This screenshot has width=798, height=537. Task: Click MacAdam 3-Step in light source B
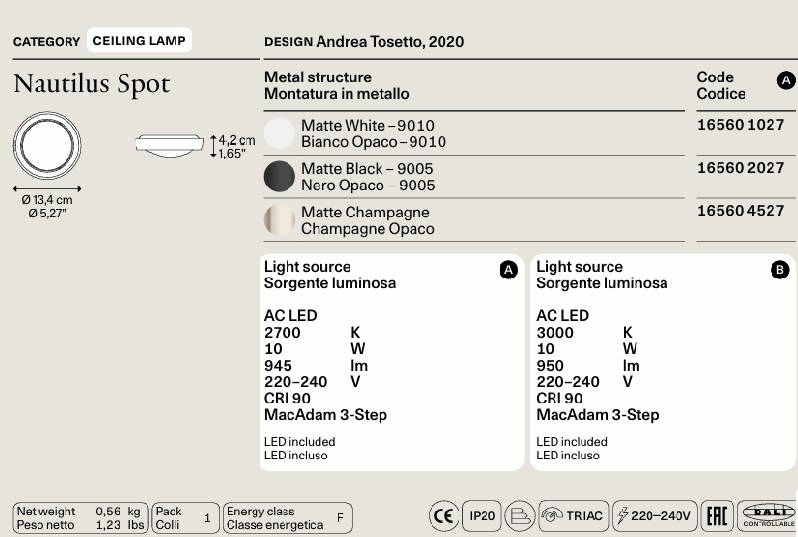click(597, 415)
